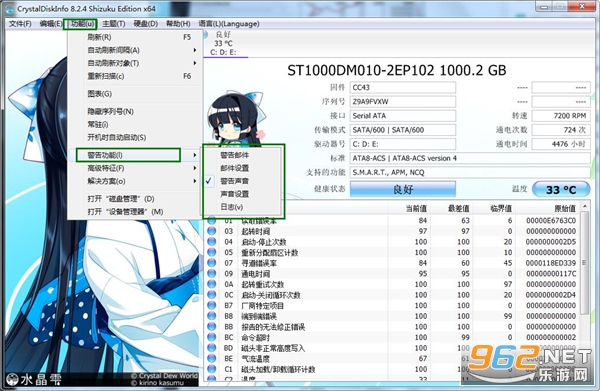The width and height of the screenshot is (600, 391).
Task: Expand 自动刷新间隔(A) submenu arrow
Action: [x=195, y=50]
